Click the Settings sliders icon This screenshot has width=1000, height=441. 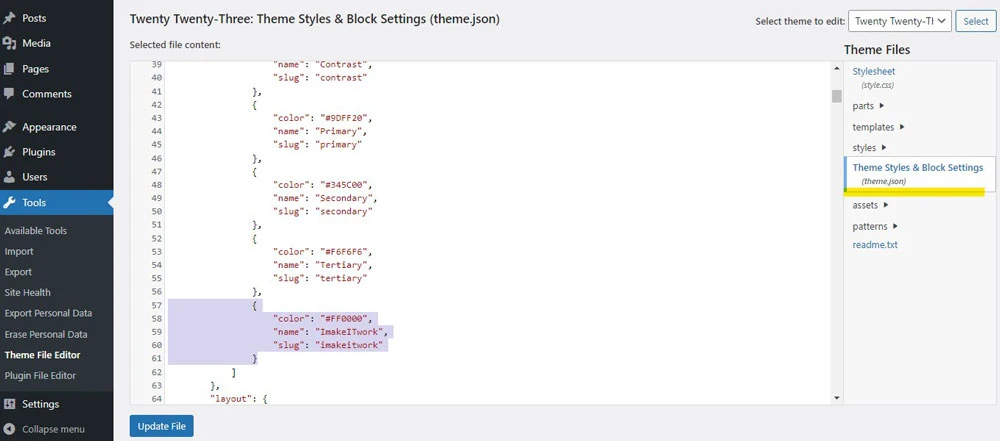(9, 404)
